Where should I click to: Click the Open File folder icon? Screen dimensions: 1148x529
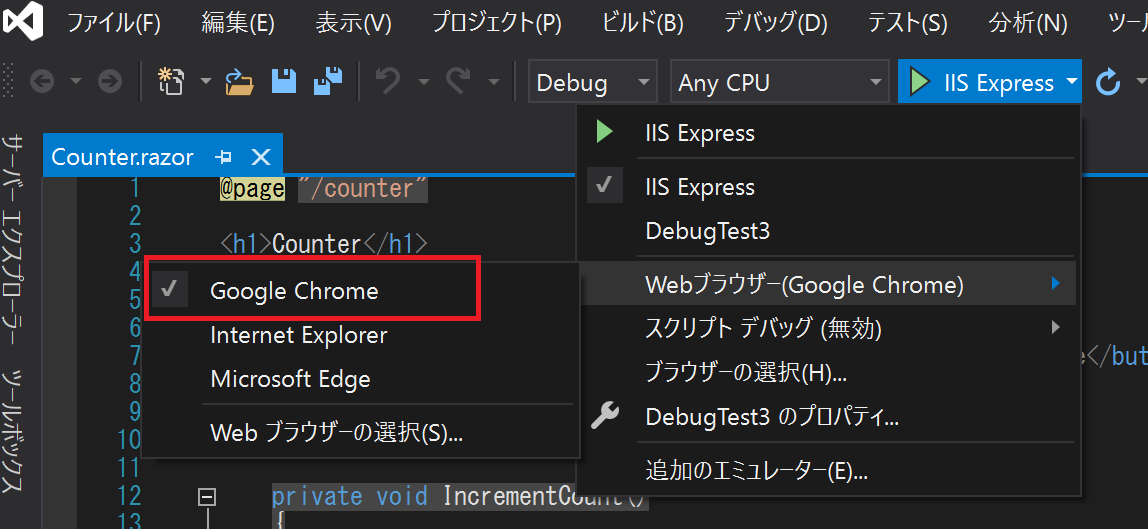click(239, 82)
